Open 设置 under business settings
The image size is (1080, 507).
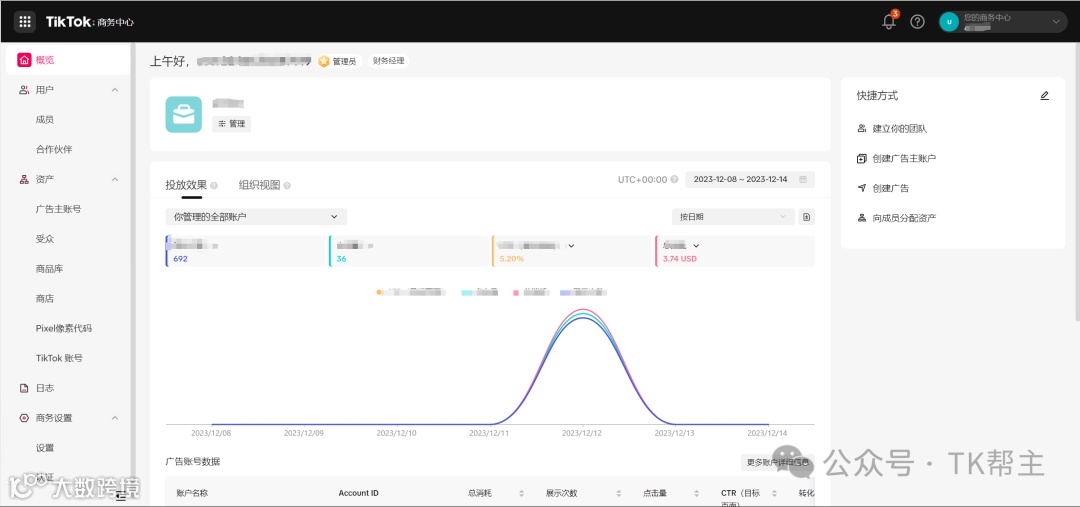[x=45, y=448]
